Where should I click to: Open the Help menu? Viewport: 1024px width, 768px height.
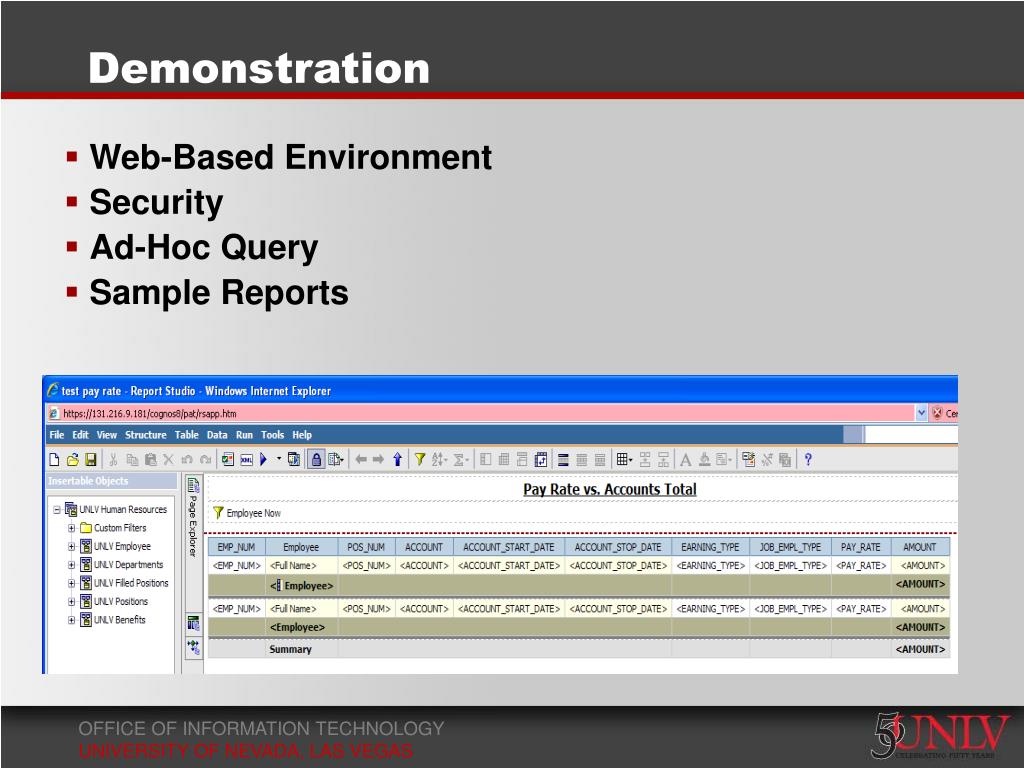[x=302, y=435]
